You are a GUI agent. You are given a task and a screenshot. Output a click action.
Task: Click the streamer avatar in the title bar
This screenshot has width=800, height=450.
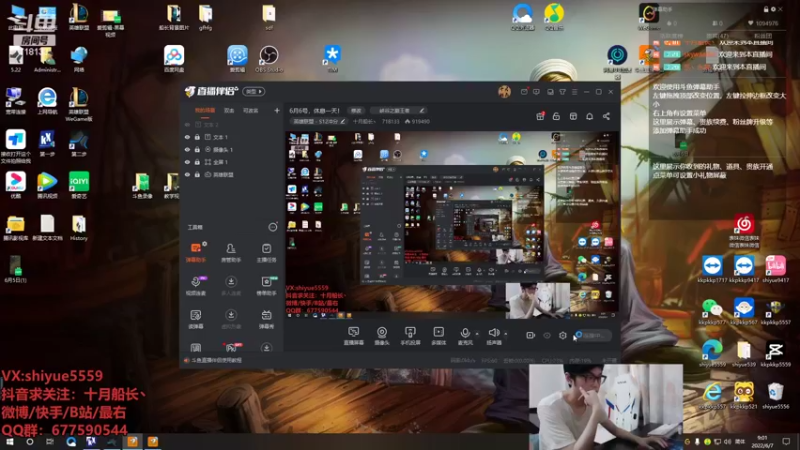tap(504, 91)
